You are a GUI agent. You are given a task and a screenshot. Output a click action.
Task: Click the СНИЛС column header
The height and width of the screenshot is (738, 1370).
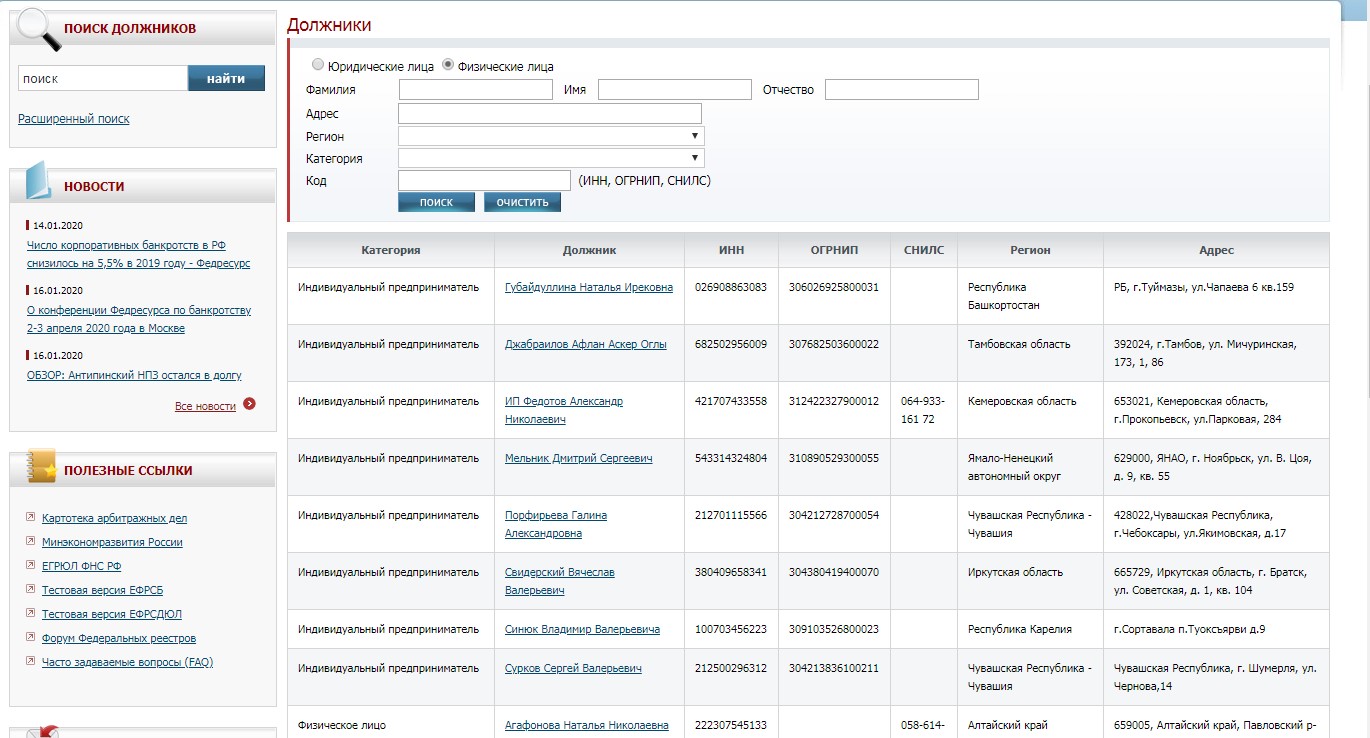pos(924,250)
